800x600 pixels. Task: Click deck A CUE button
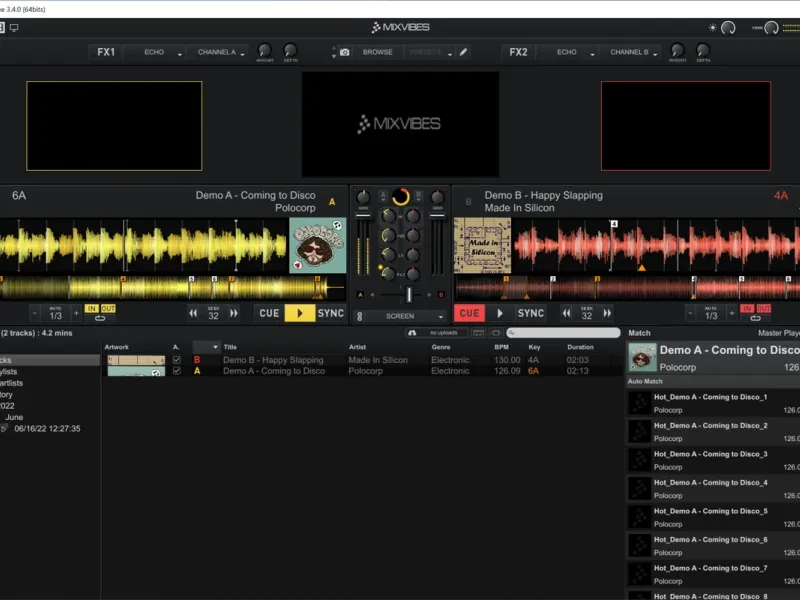coord(269,313)
